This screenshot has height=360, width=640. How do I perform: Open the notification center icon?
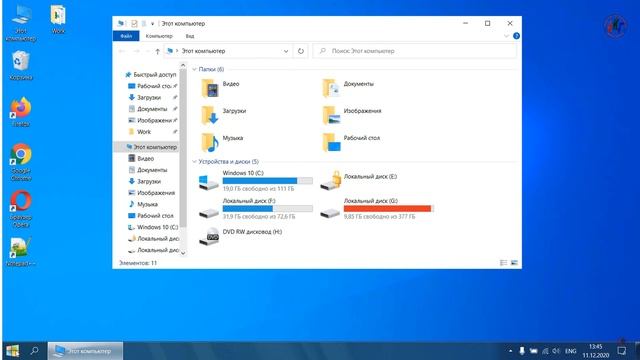622,351
